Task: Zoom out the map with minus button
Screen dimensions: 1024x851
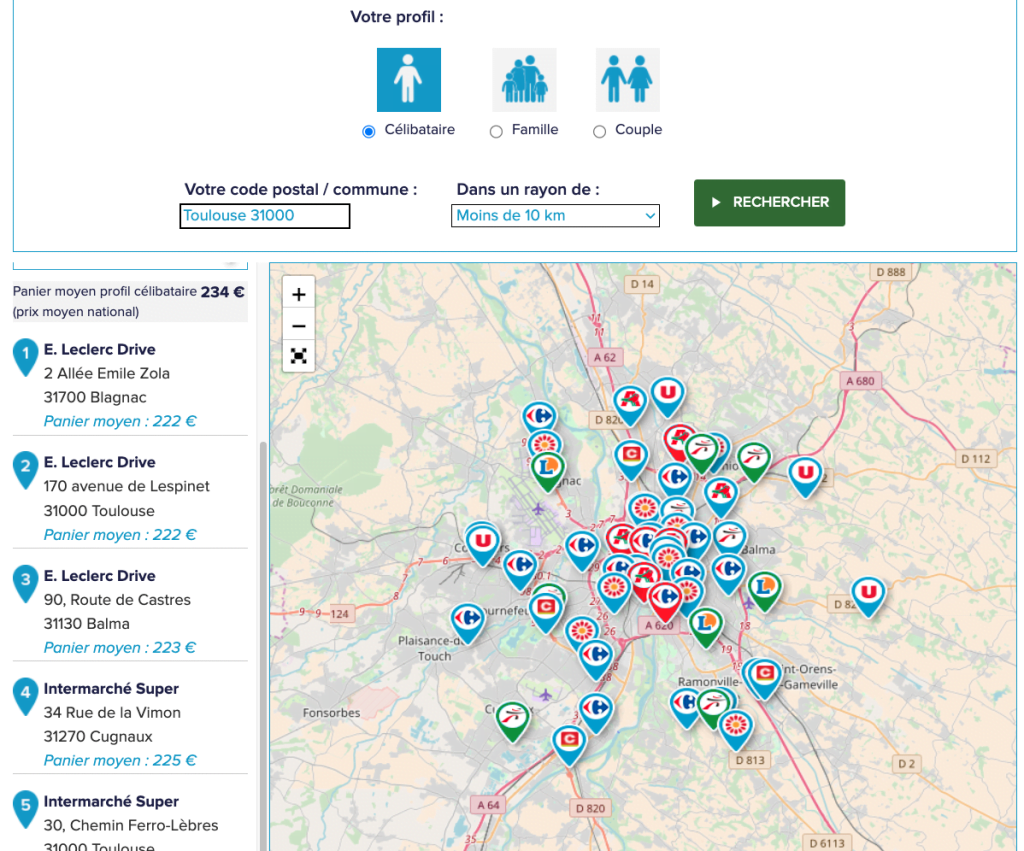Action: click(298, 325)
